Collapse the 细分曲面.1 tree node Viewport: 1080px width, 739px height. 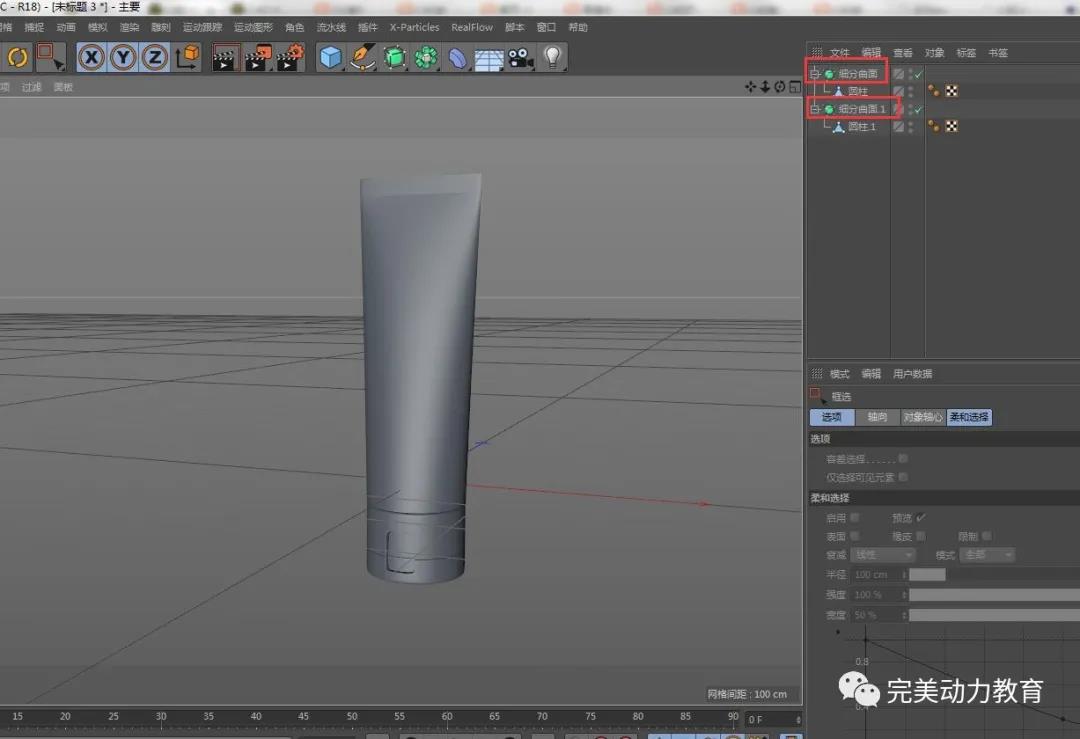click(x=815, y=109)
